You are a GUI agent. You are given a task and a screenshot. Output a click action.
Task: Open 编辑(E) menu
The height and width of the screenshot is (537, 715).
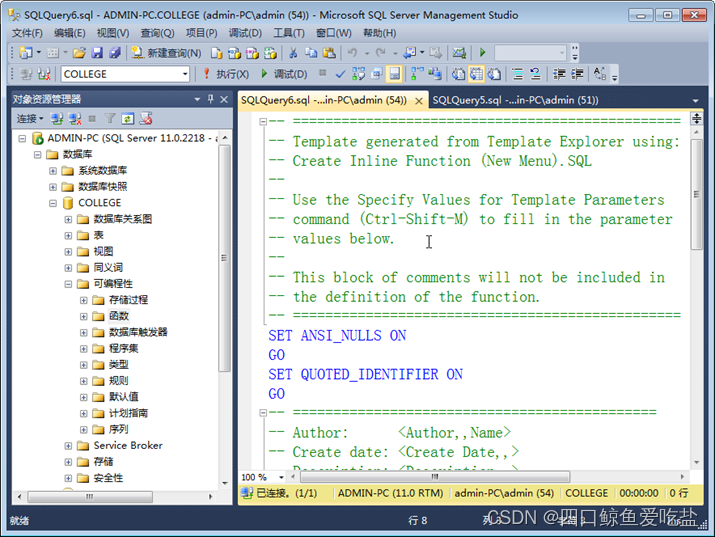coord(69,33)
